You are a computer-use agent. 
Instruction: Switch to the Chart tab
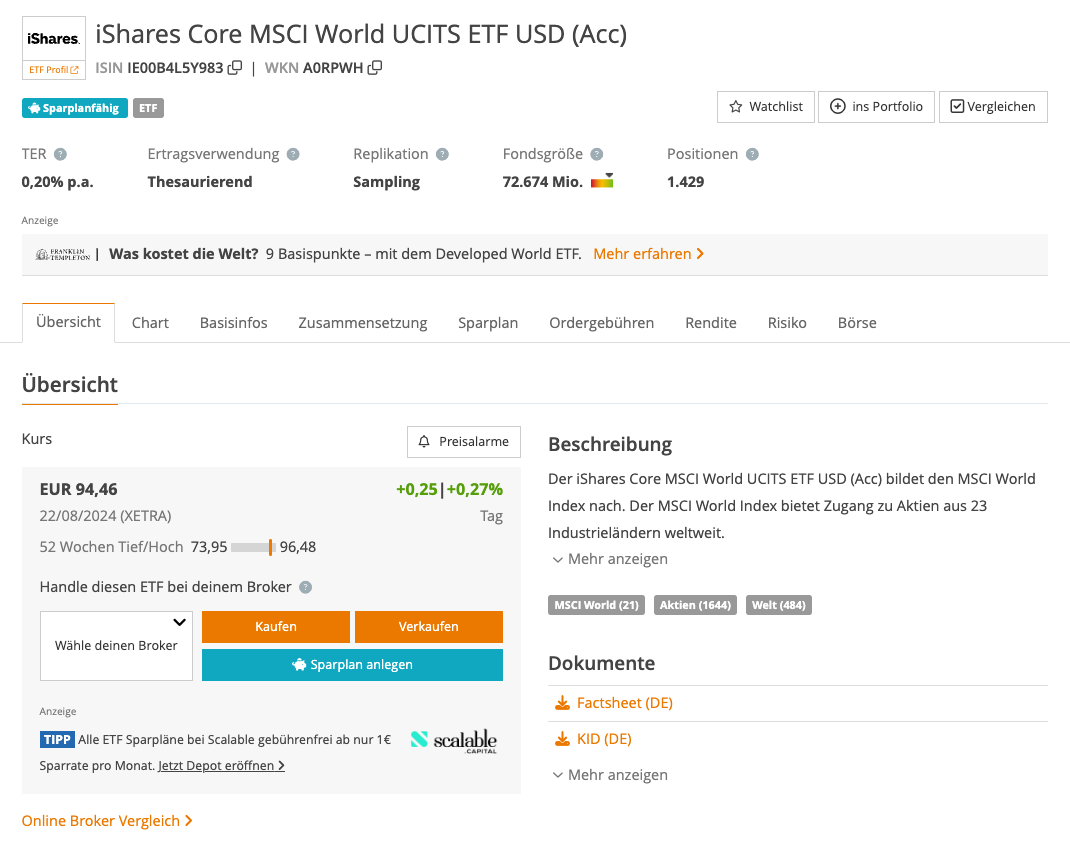[x=150, y=322]
